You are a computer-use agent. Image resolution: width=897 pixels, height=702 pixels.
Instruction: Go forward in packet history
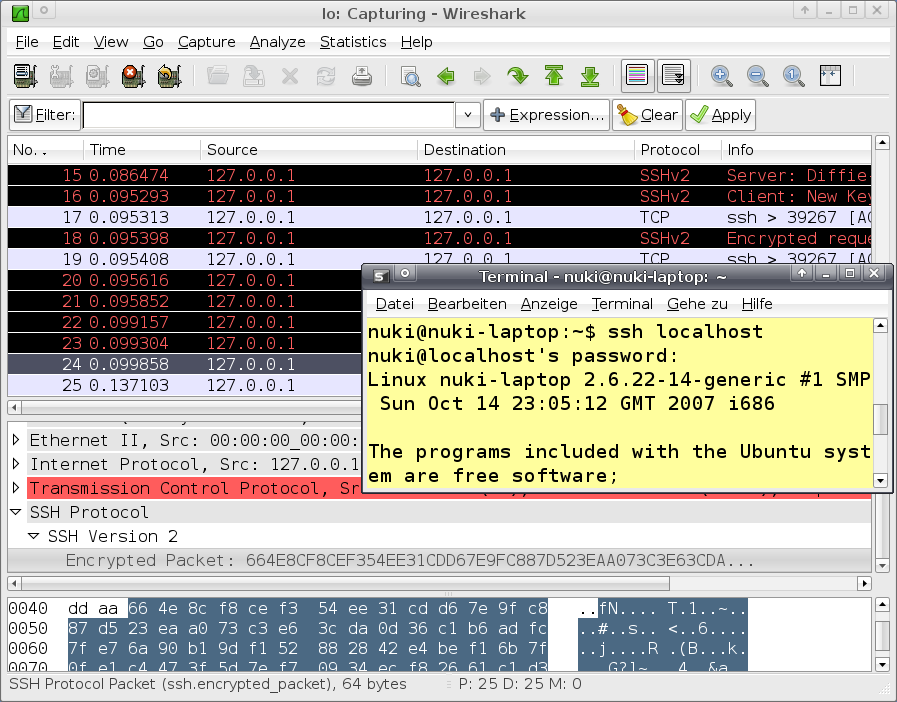click(482, 76)
